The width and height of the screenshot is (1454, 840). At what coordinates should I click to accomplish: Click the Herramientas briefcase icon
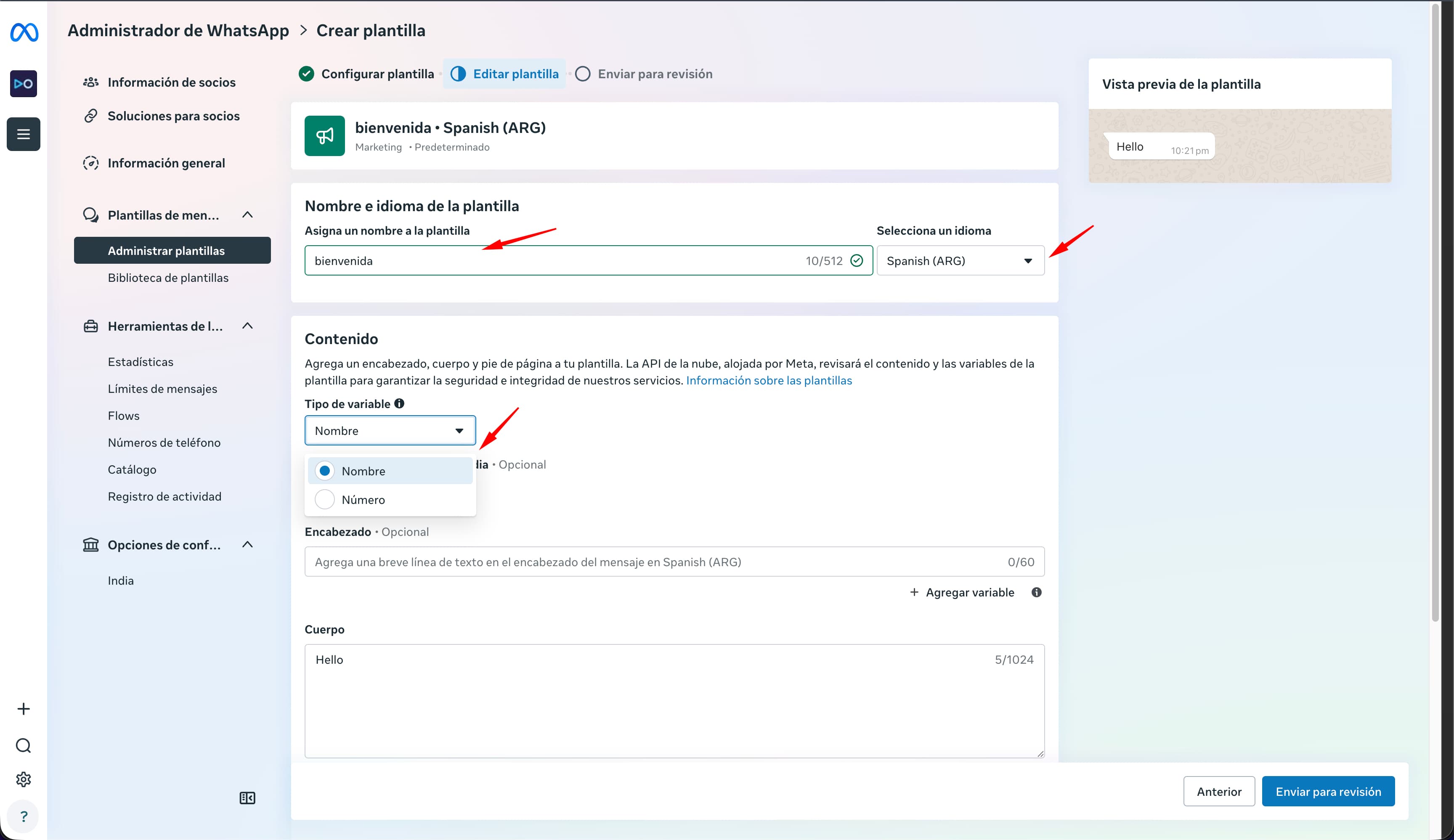90,326
